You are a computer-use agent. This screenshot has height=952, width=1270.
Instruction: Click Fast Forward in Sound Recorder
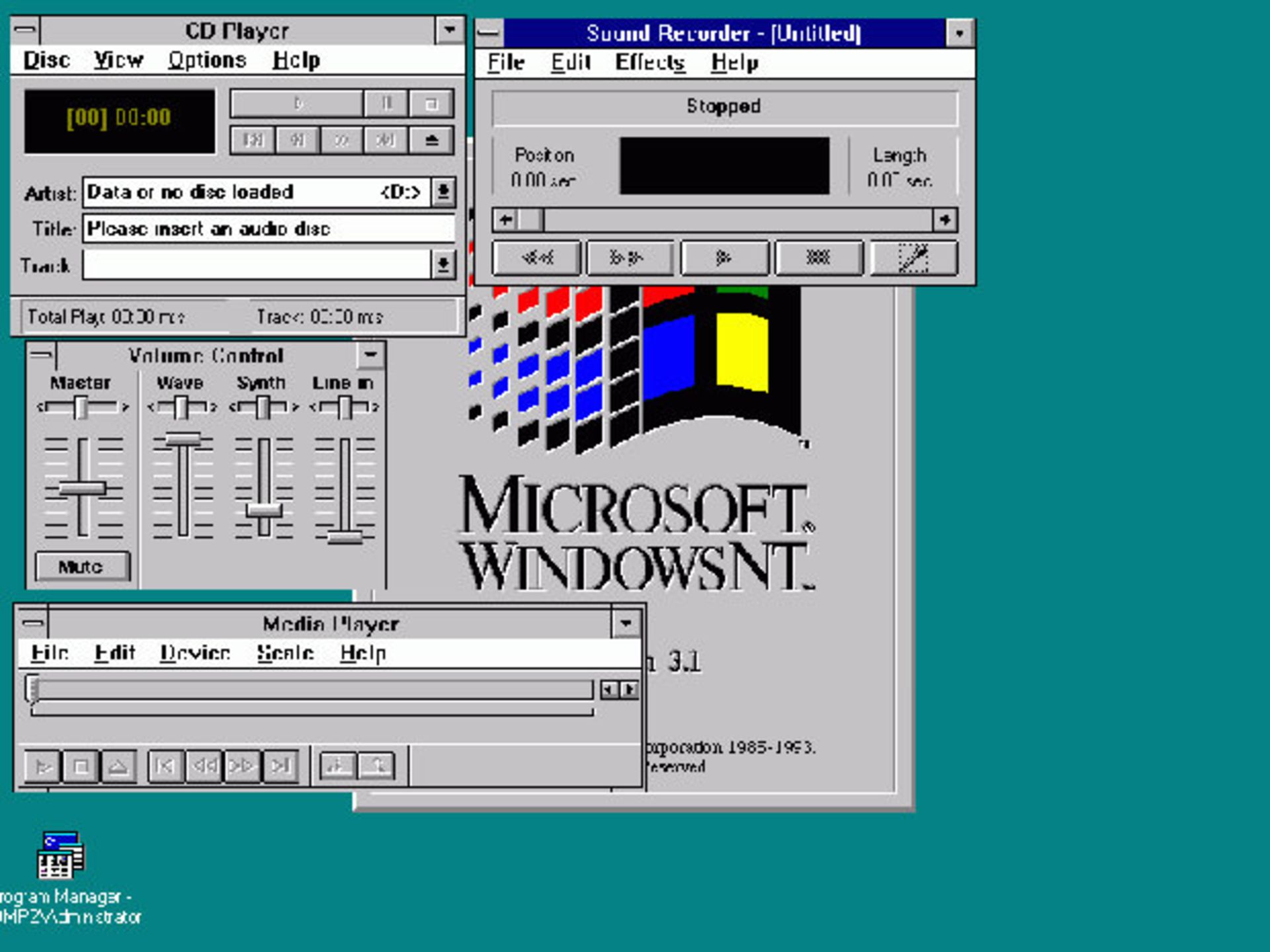tap(630, 258)
